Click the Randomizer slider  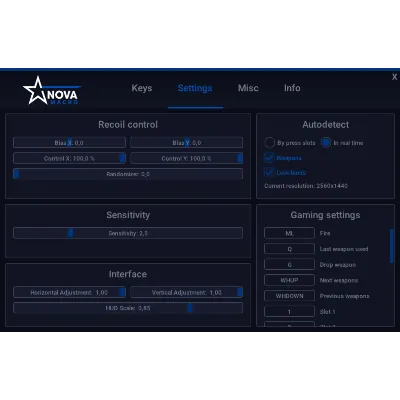[128, 174]
